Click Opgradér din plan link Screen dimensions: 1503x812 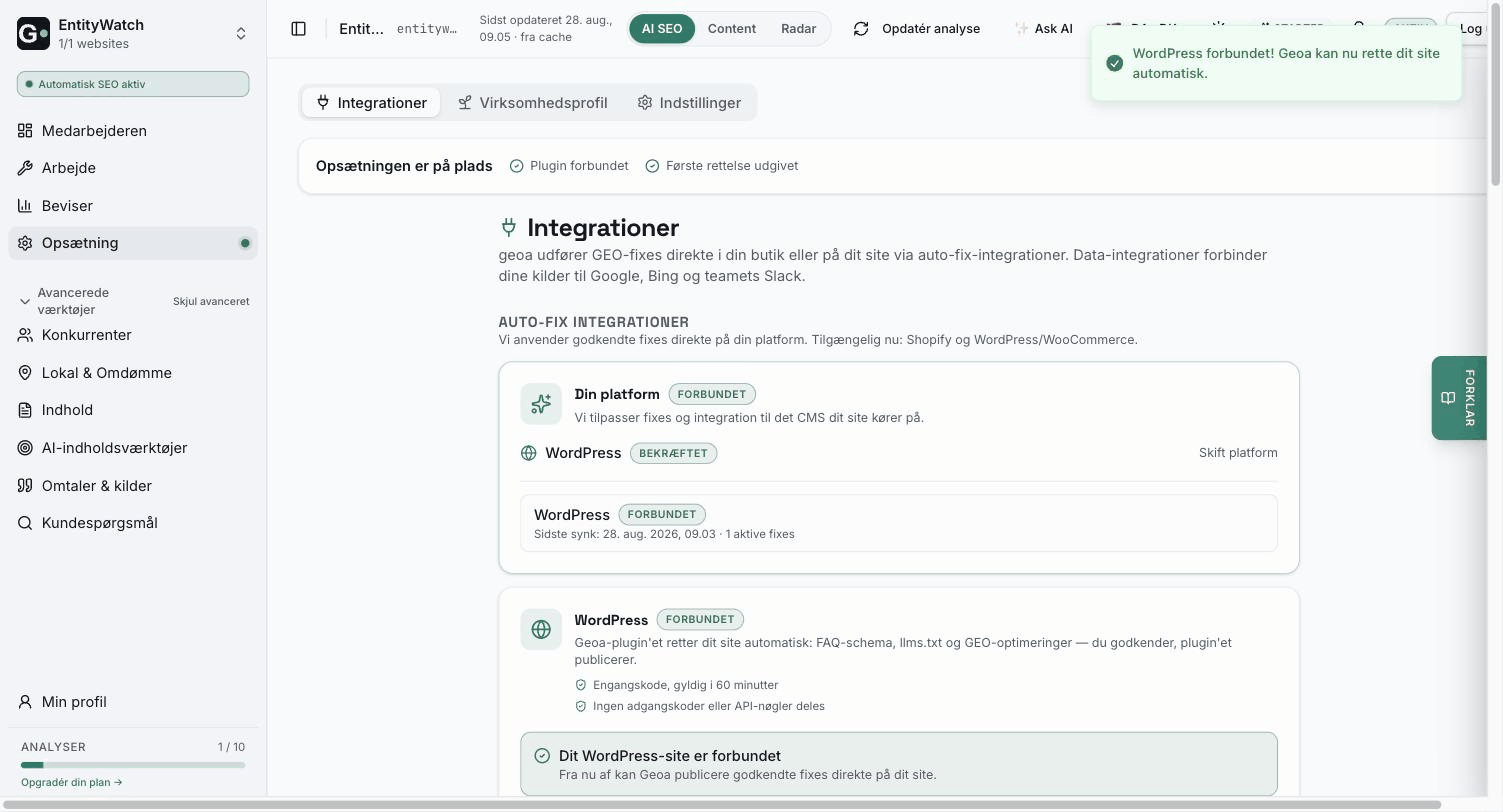[72, 782]
